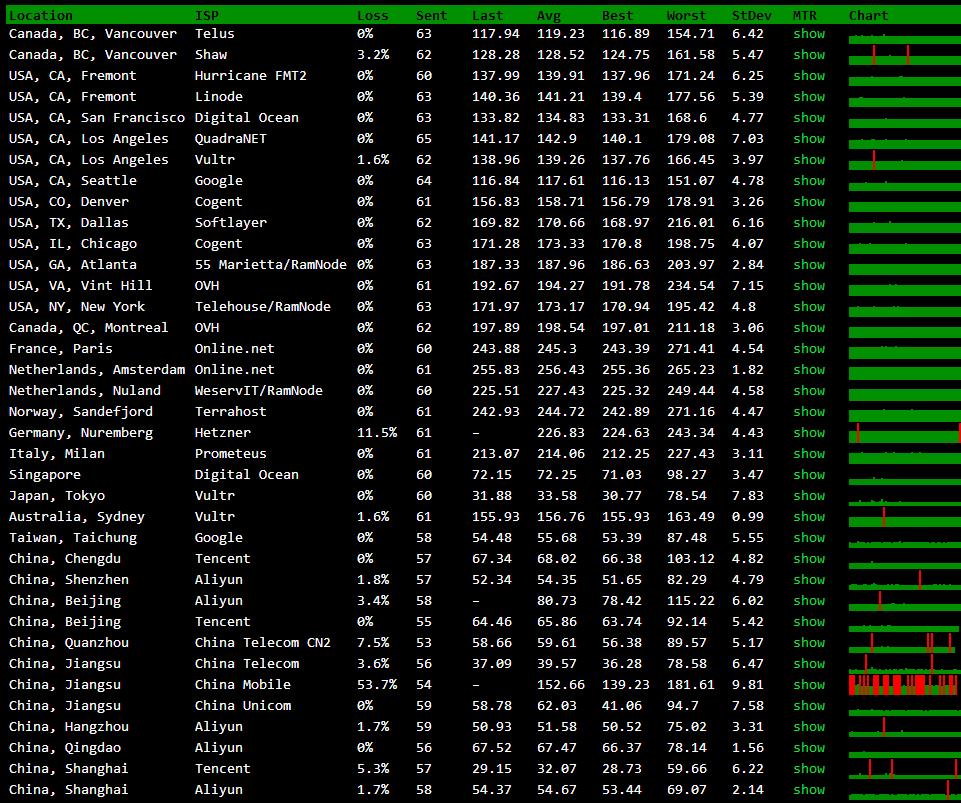Open MTR for Shenzhen Aliyun

click(809, 579)
